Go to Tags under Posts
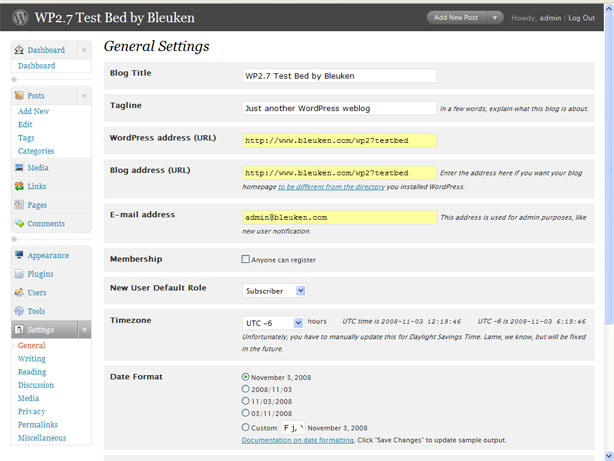Screen dimensions: 614x461 pos(26,138)
